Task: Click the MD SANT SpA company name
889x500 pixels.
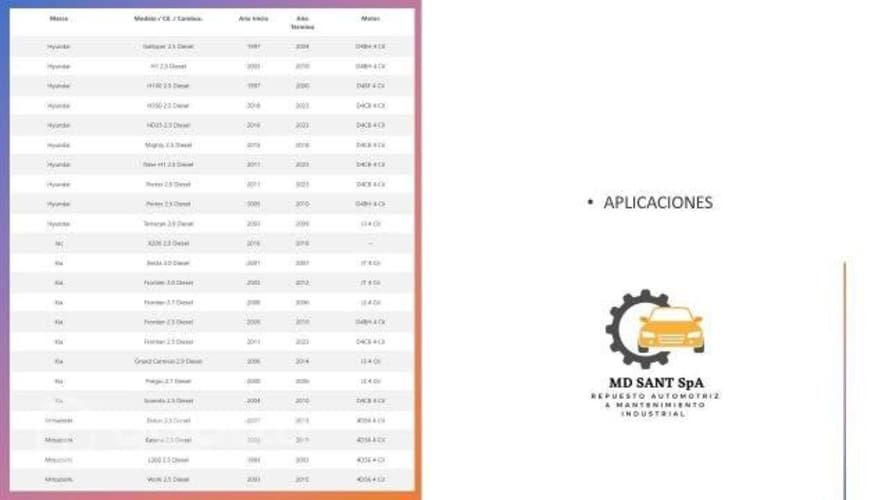Action: [654, 383]
